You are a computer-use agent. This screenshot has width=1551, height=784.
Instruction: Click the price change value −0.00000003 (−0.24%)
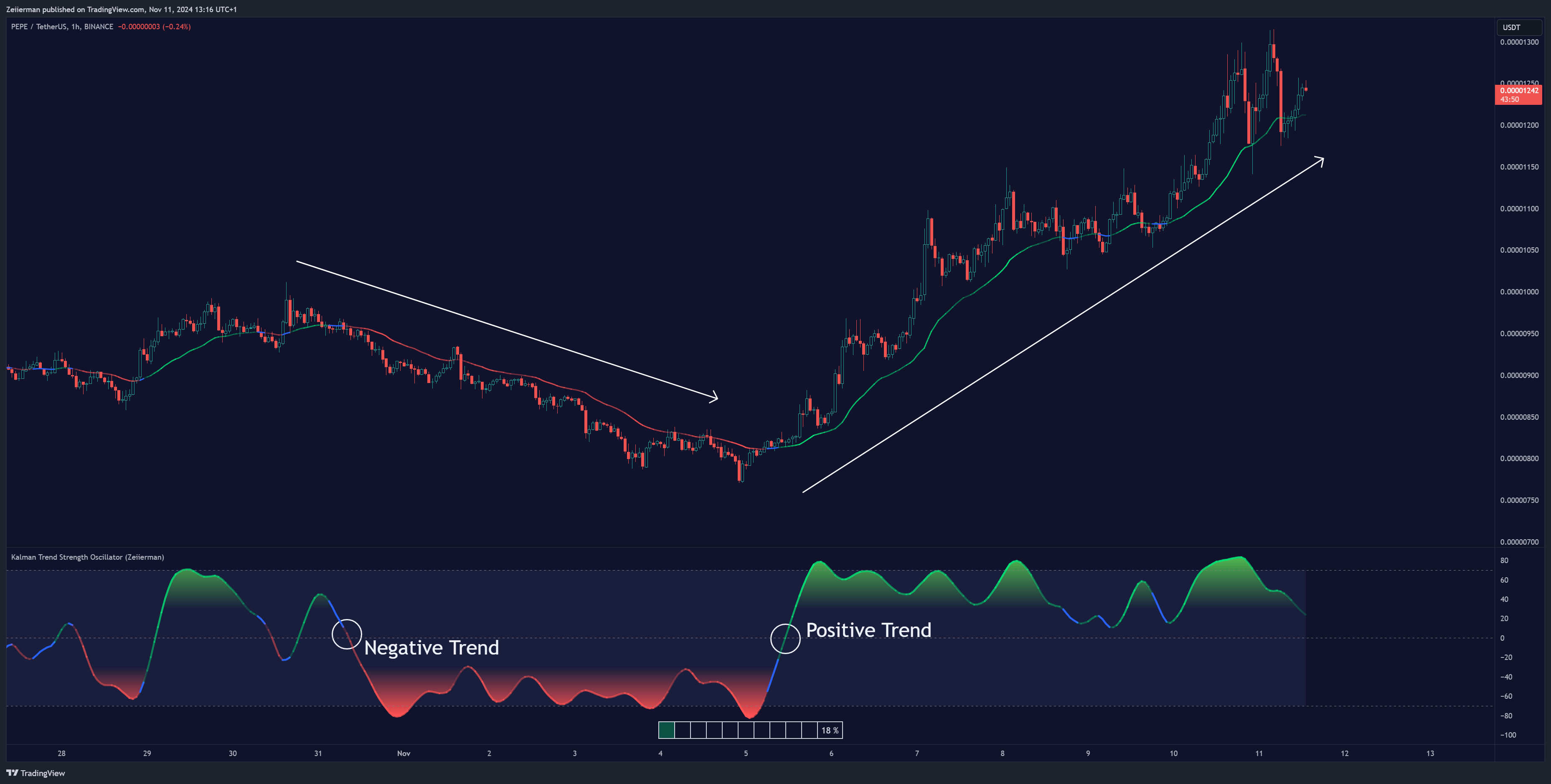click(154, 26)
